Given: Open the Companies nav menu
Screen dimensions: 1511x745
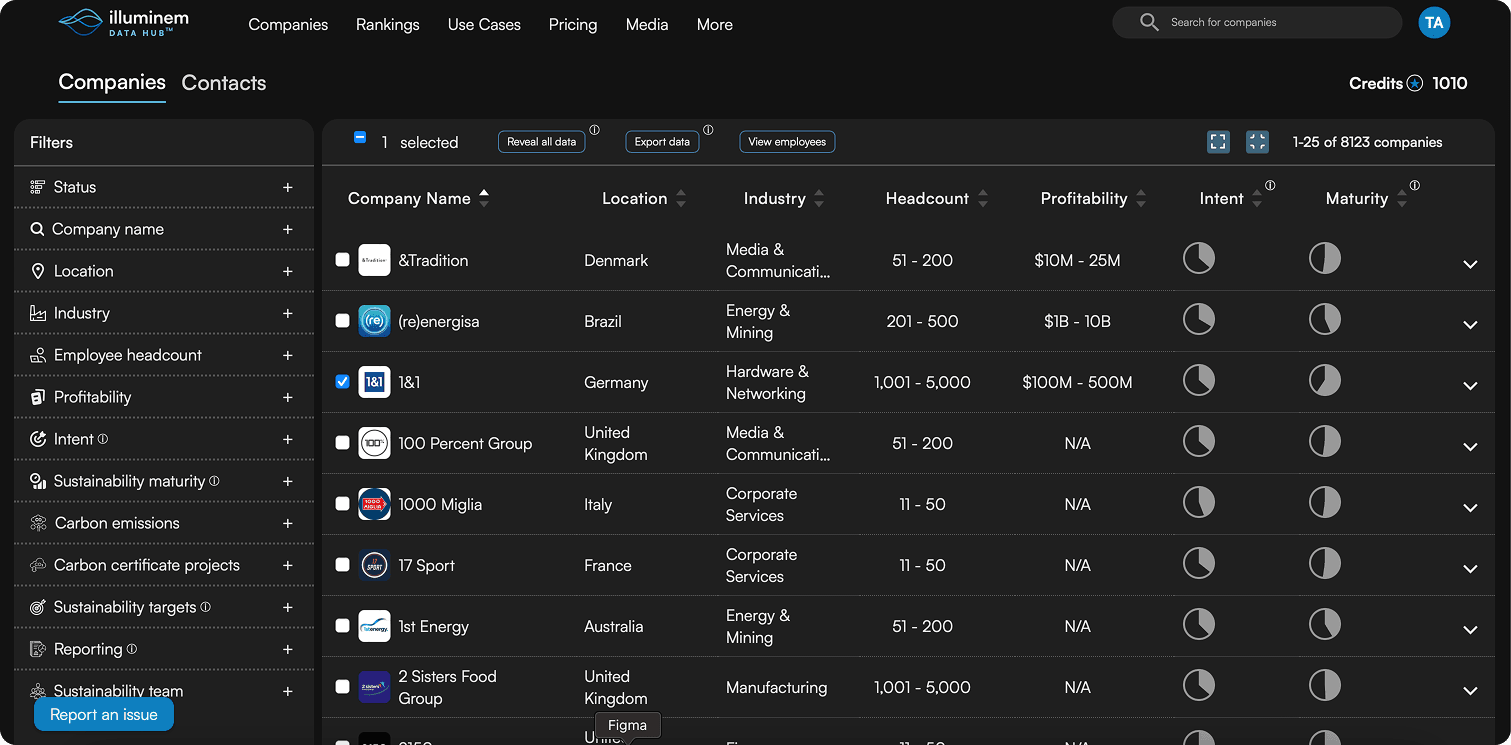Looking at the screenshot, I should tap(288, 24).
